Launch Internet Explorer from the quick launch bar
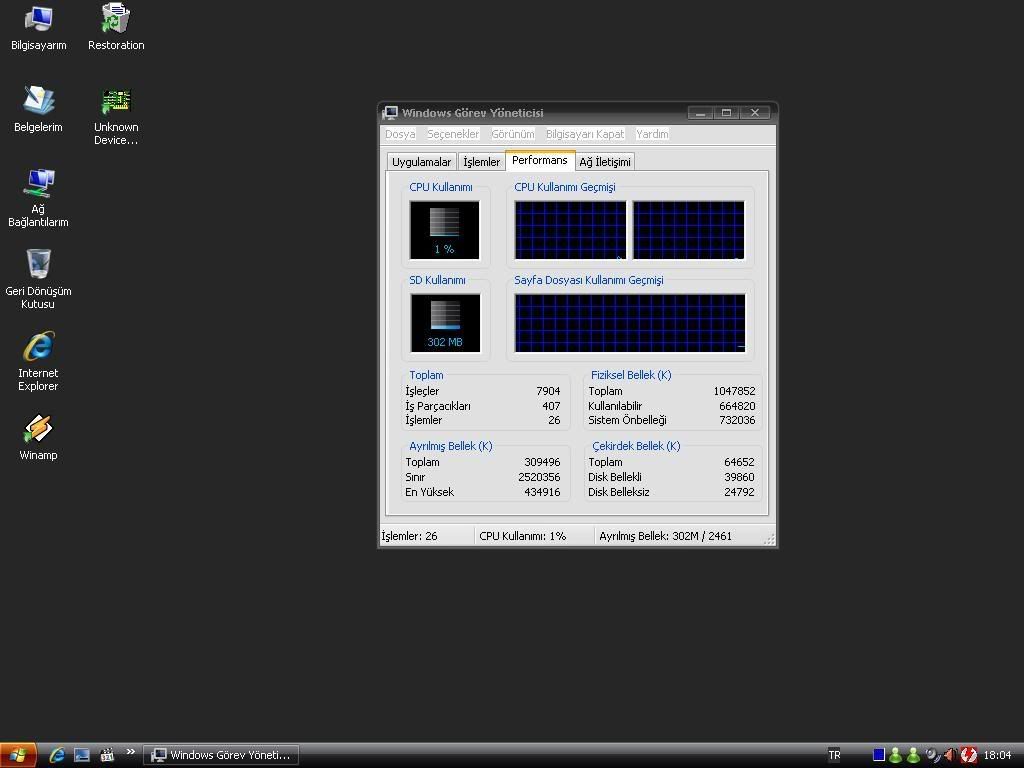Screen dimensions: 1024x768 point(57,755)
